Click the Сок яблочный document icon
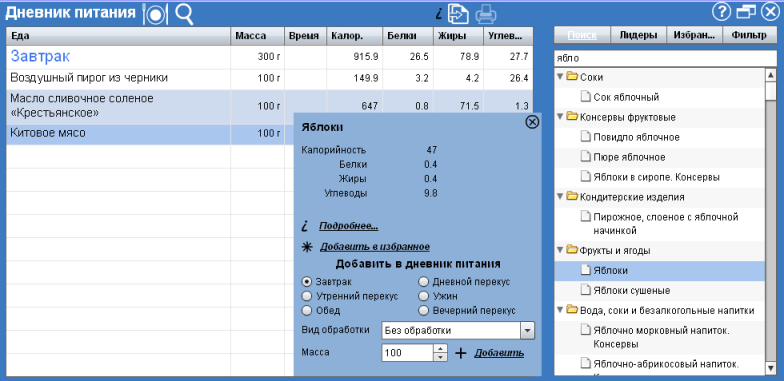The width and height of the screenshot is (784, 381). point(585,97)
